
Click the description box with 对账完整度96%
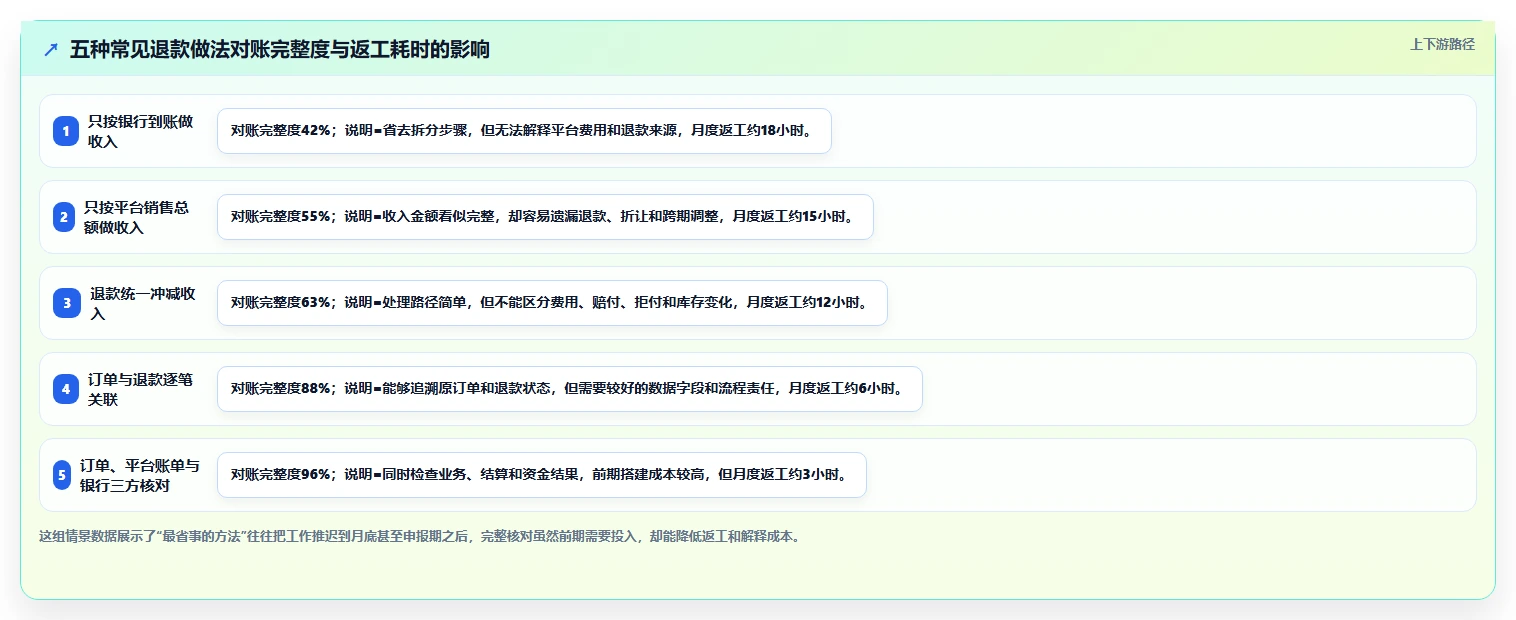coord(541,475)
